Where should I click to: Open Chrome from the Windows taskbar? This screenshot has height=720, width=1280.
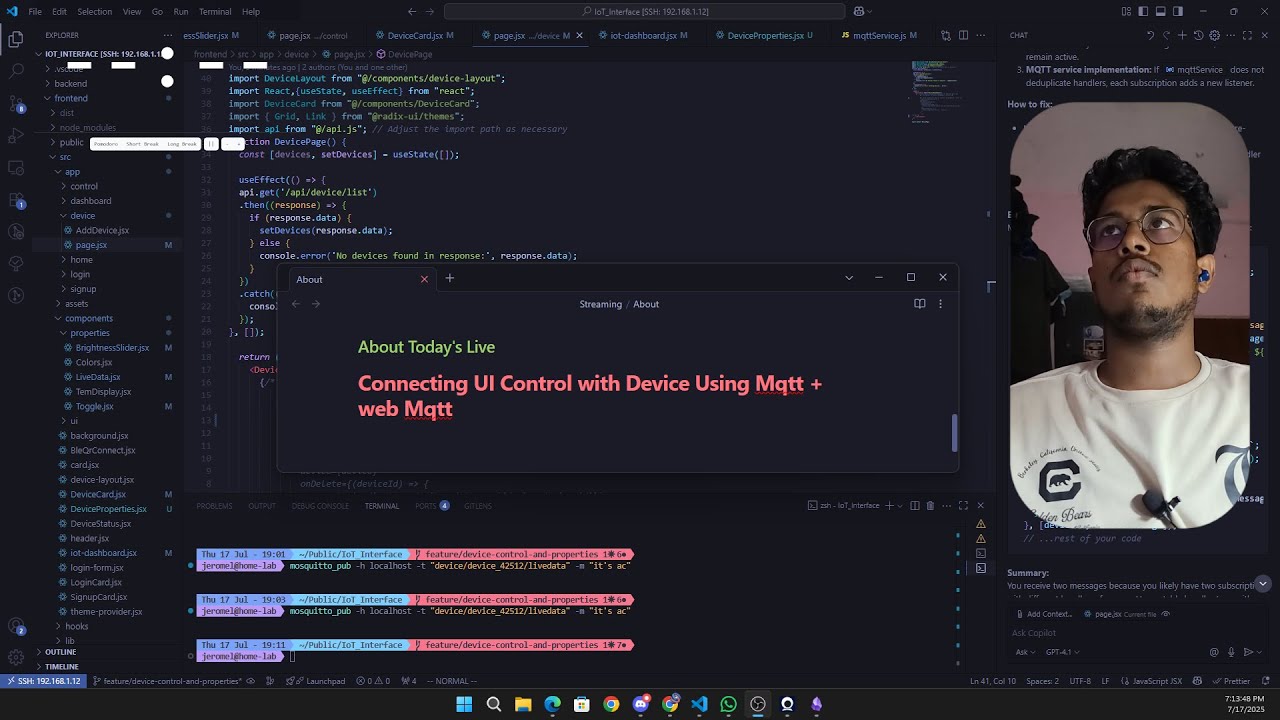tap(611, 704)
